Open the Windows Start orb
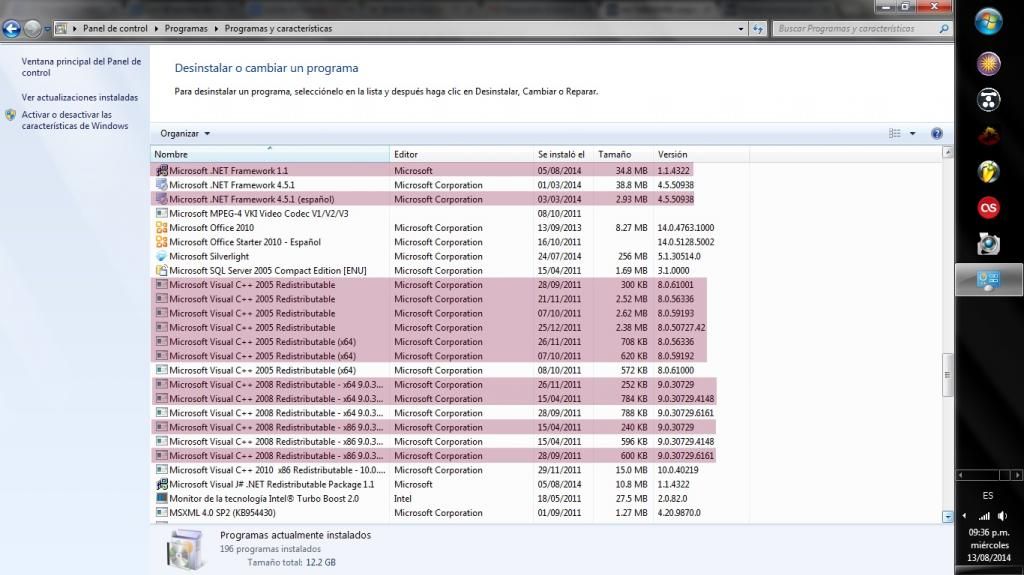 point(989,22)
